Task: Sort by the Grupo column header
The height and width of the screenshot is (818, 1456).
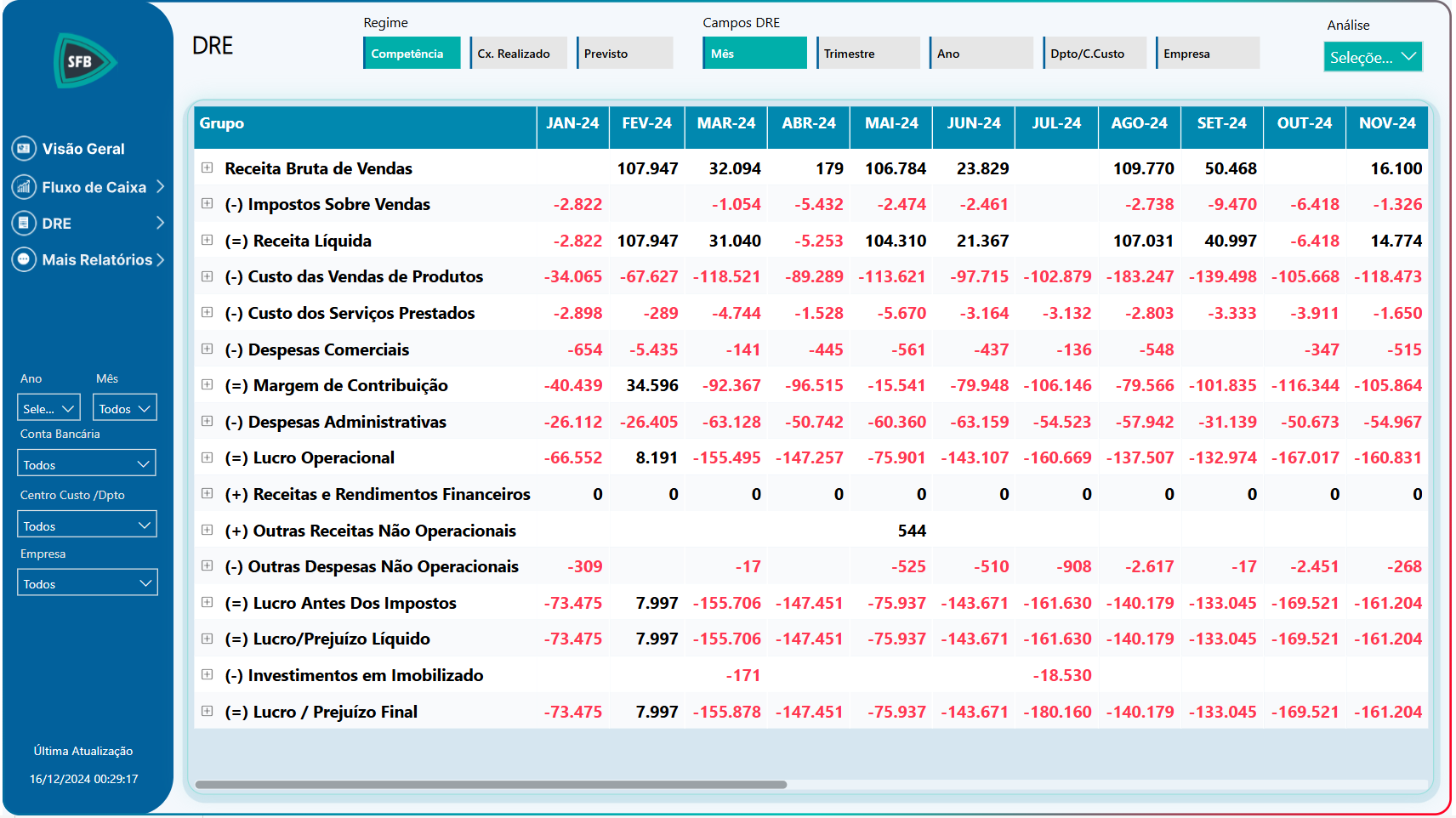Action: [x=365, y=128]
